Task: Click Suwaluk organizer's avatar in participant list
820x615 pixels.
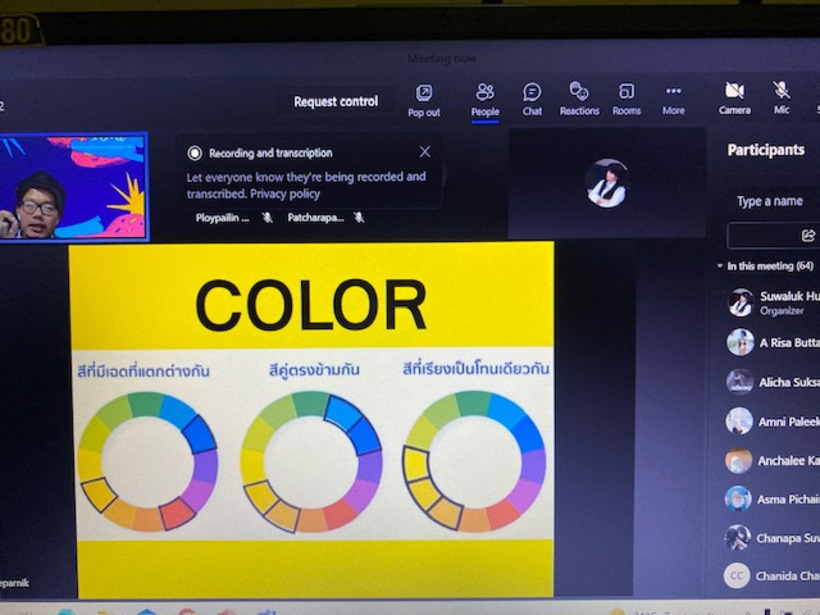Action: [x=740, y=302]
